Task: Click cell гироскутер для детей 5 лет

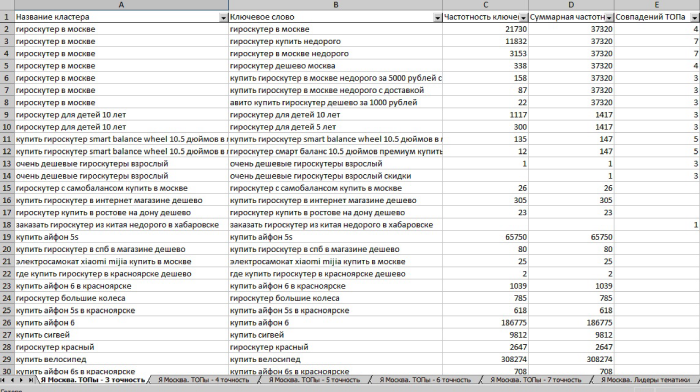Action: pos(335,127)
